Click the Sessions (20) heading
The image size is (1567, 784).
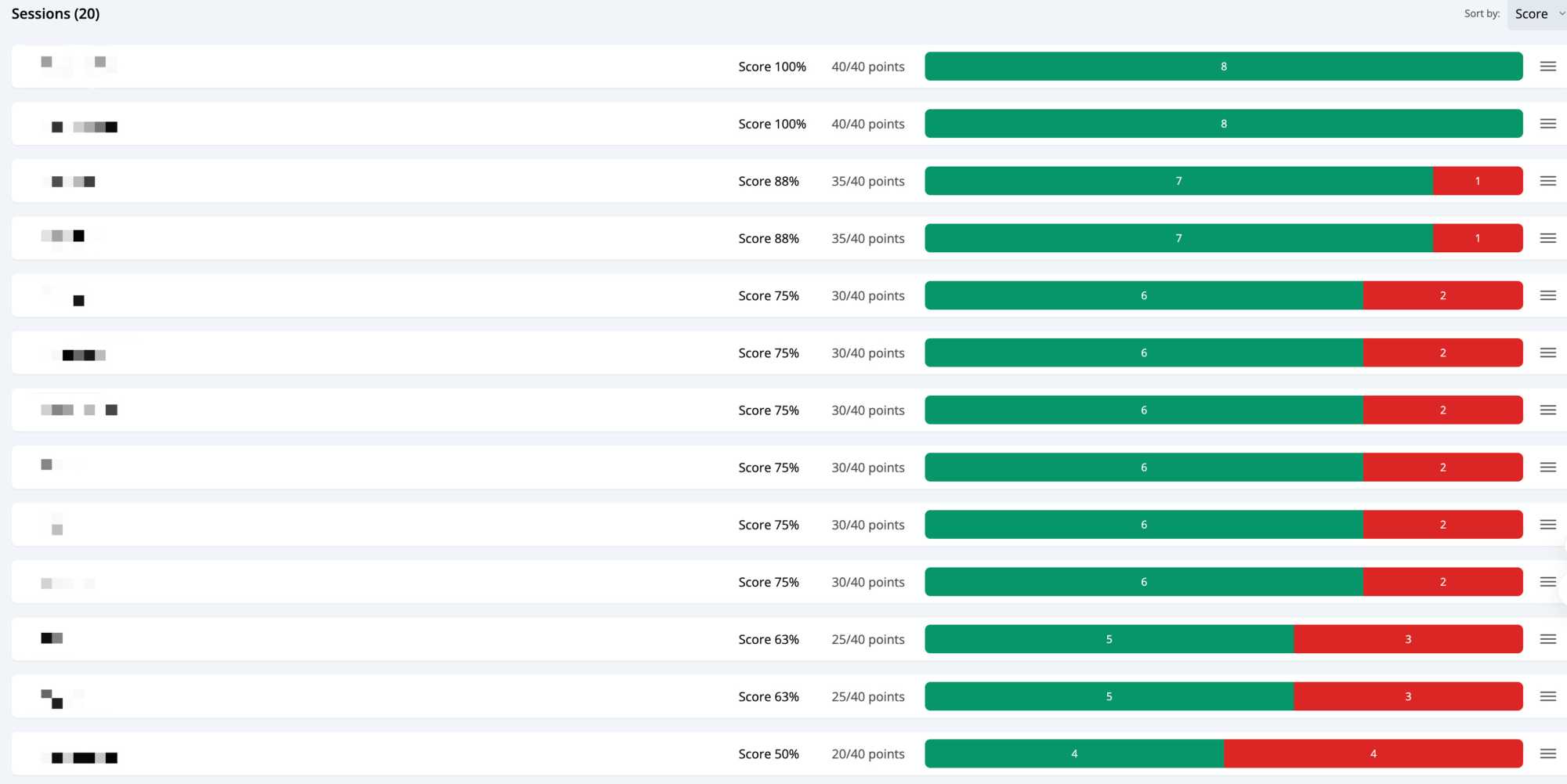coord(56,14)
